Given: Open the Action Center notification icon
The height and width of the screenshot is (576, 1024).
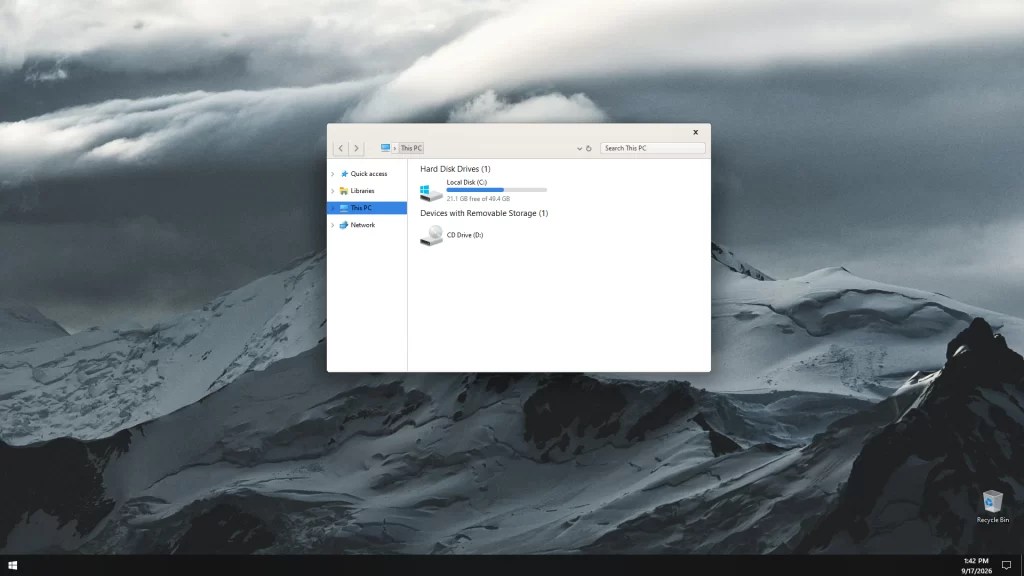Looking at the screenshot, I should point(1006,565).
